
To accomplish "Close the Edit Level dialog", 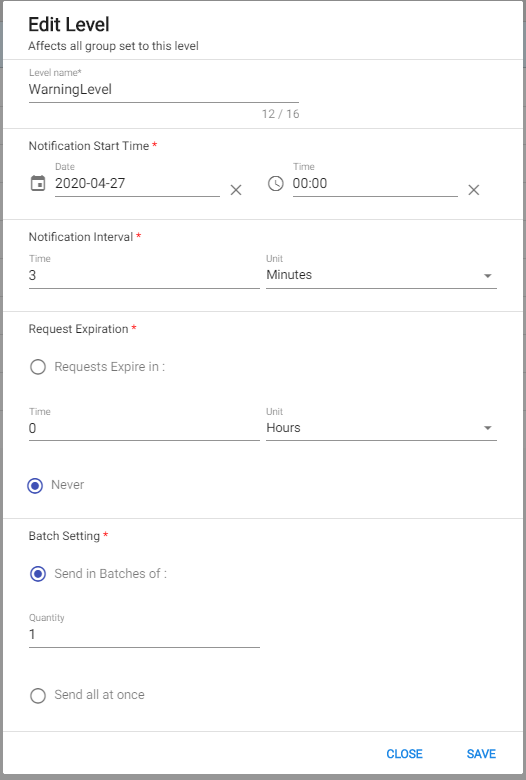I will [x=405, y=754].
